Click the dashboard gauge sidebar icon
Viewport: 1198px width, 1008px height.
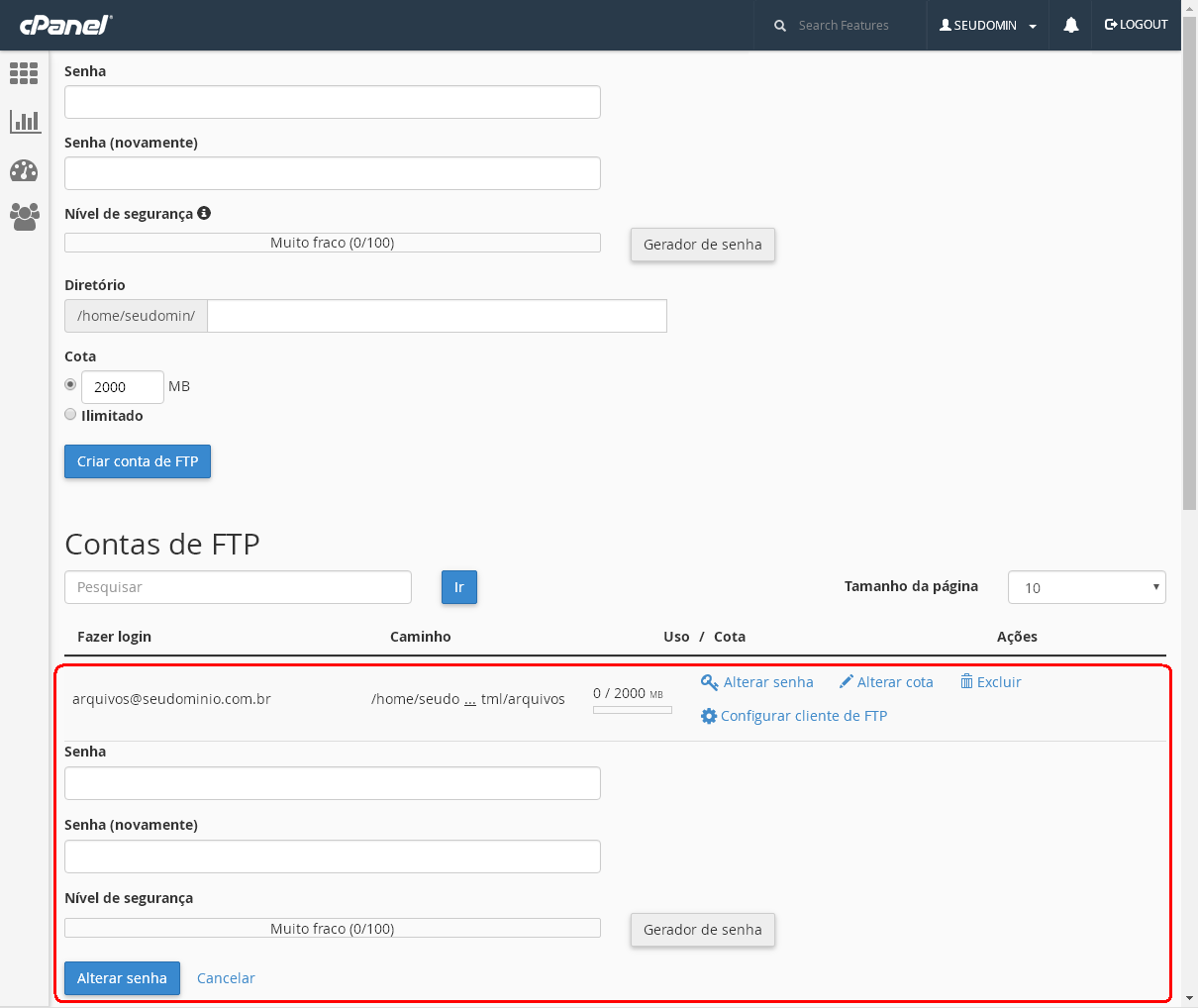point(24,171)
